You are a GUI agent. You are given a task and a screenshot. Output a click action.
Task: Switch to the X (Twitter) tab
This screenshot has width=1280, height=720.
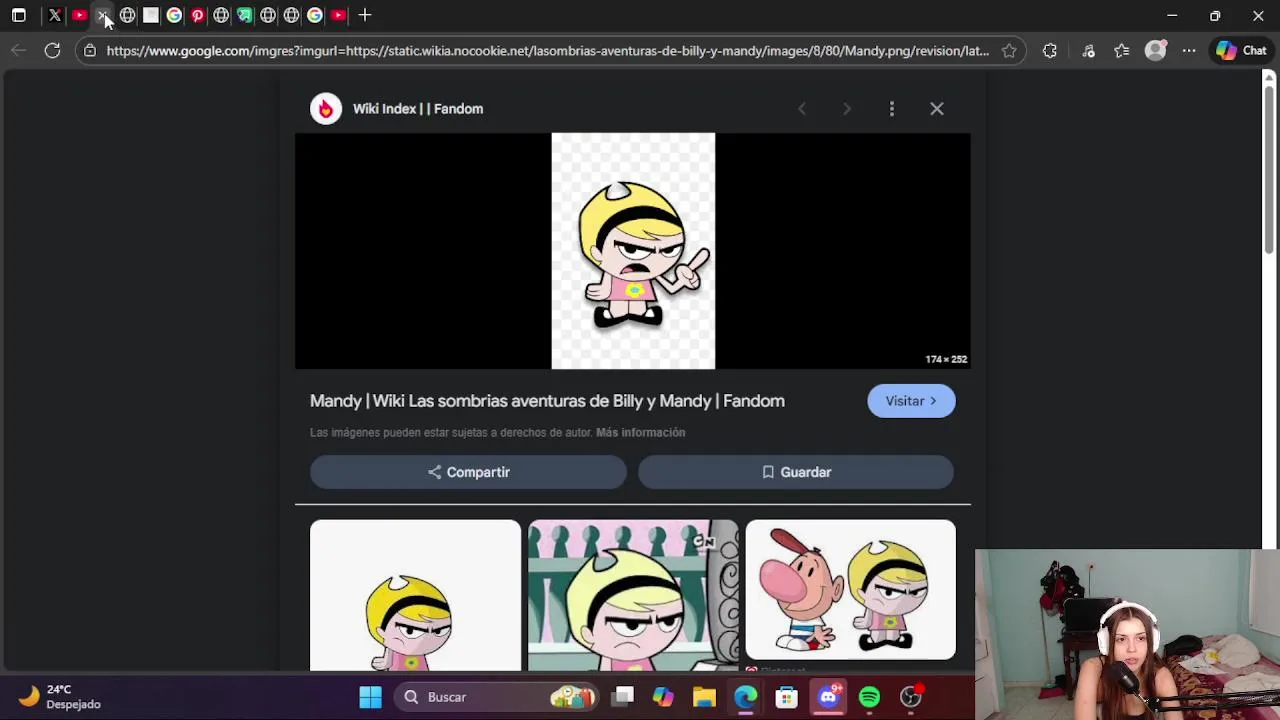click(x=55, y=15)
